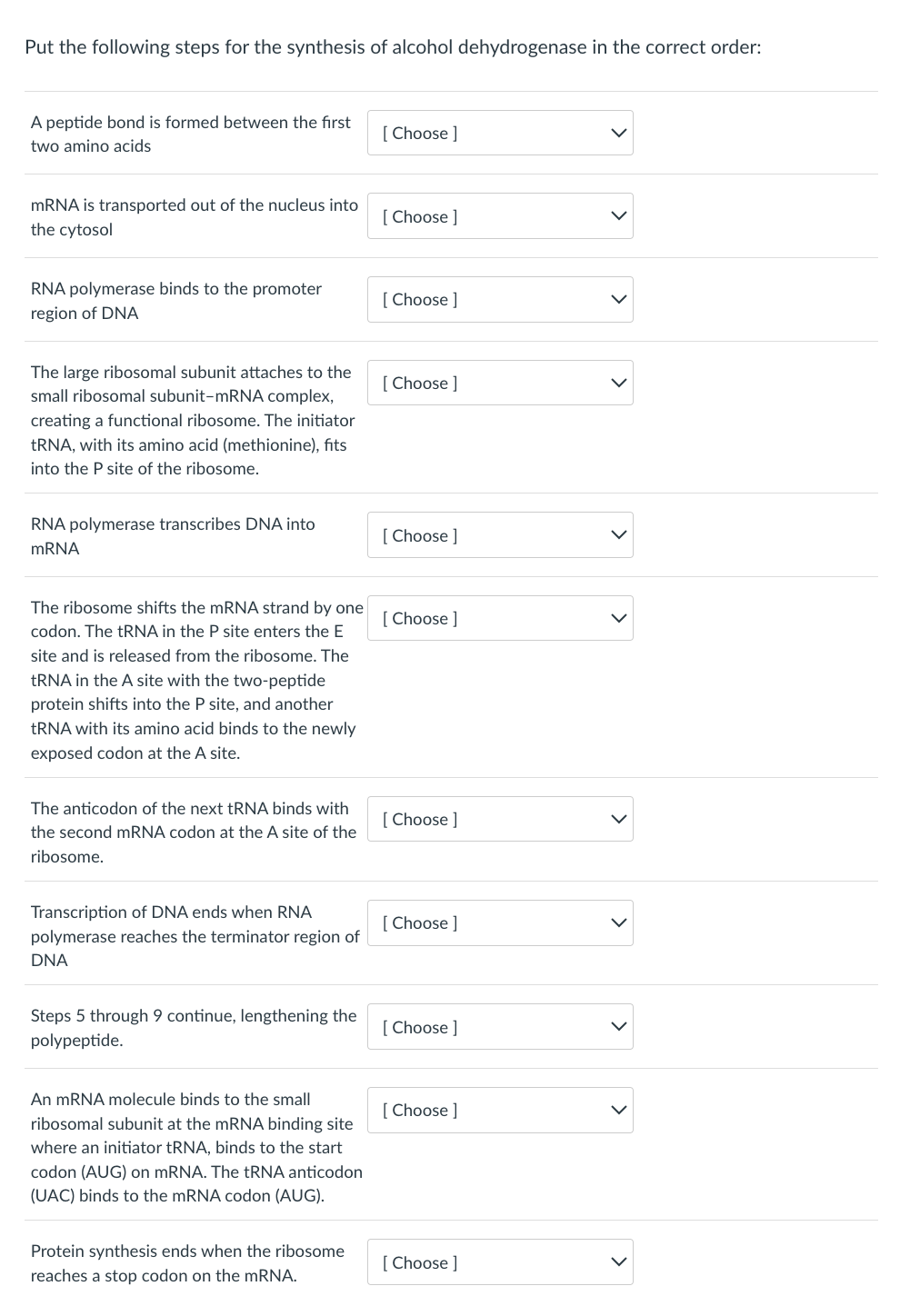Open the dropdown for the anticodon of next tRNA

tap(499, 820)
